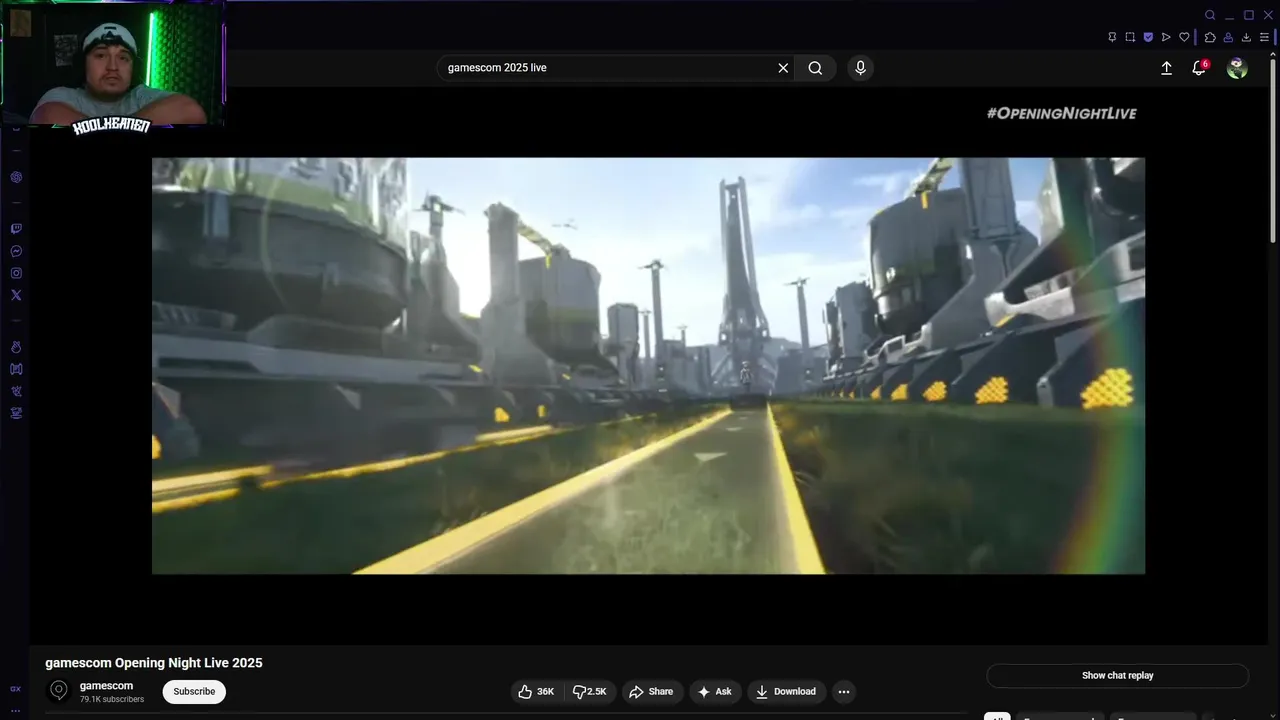Image resolution: width=1280 pixels, height=720 pixels.
Task: Click the three-dot menu at the sidebar bottom
Action: pos(15,710)
